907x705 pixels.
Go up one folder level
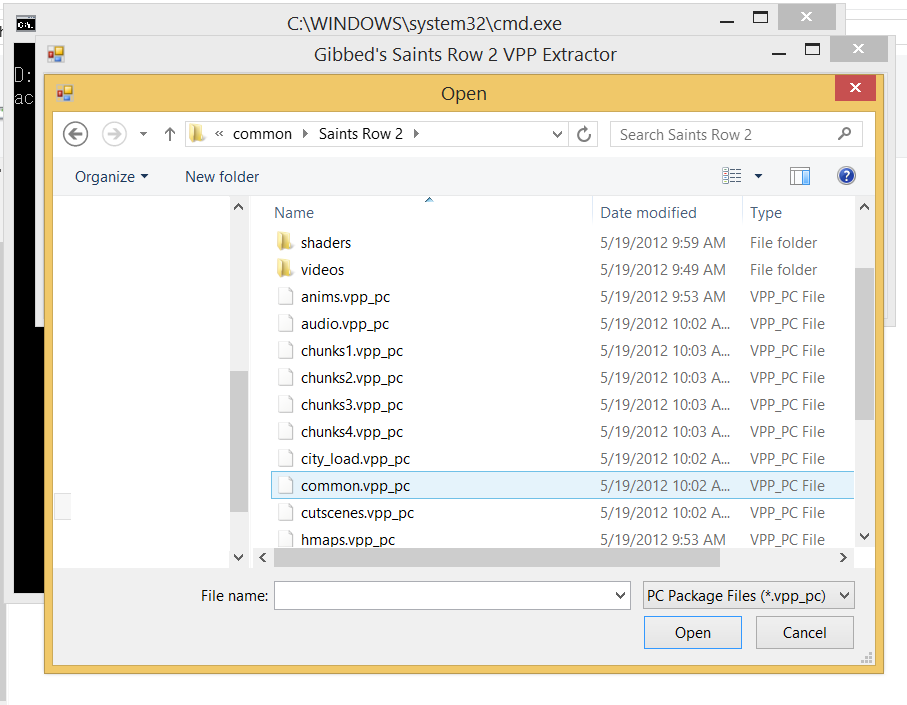pyautogui.click(x=169, y=134)
